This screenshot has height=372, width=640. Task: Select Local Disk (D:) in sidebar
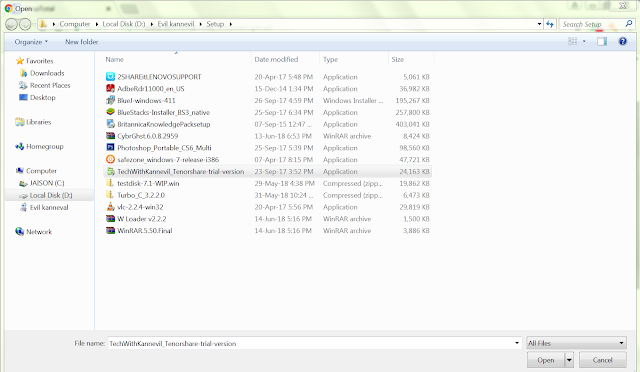tap(51, 195)
